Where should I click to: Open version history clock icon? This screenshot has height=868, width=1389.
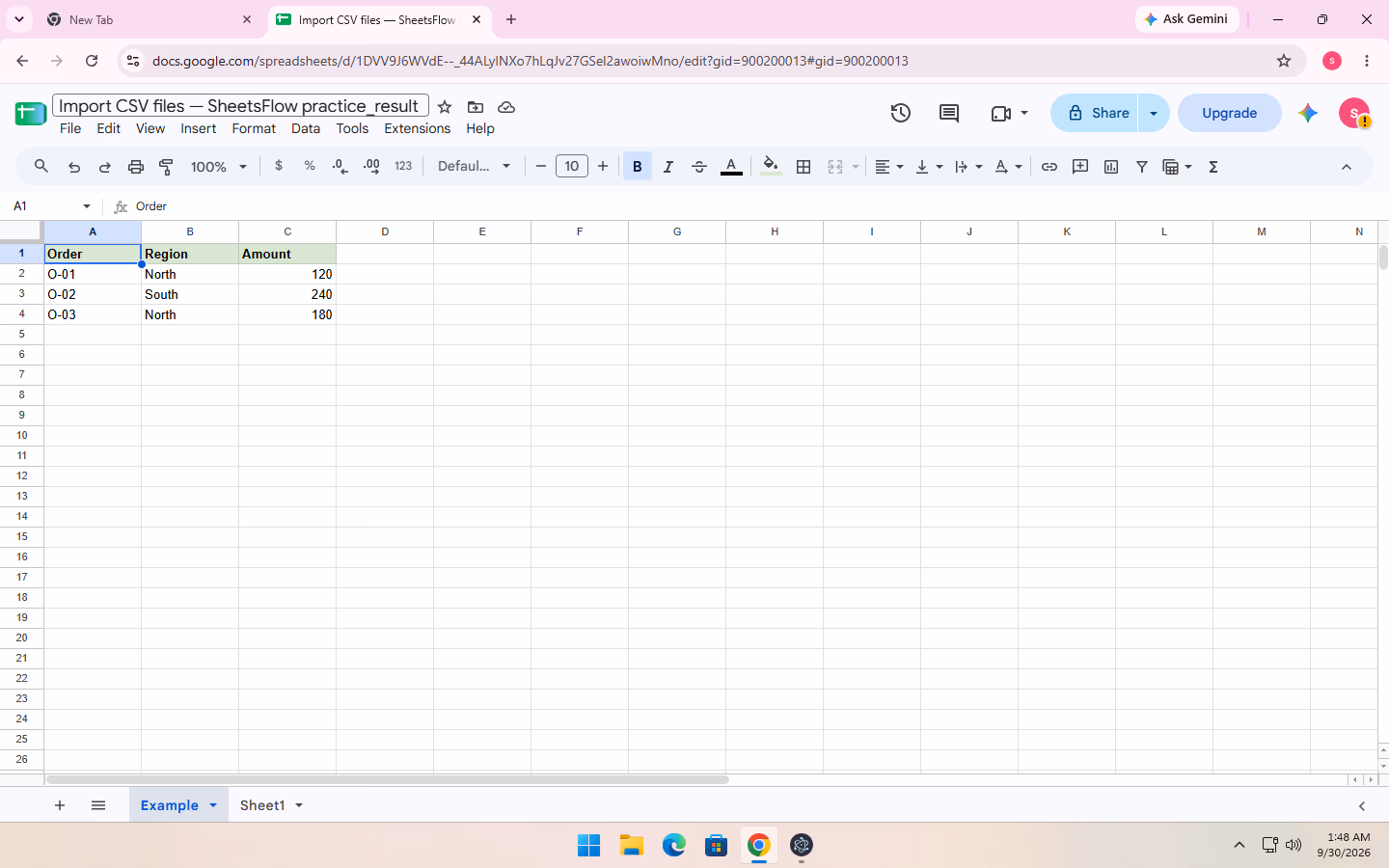click(x=901, y=113)
